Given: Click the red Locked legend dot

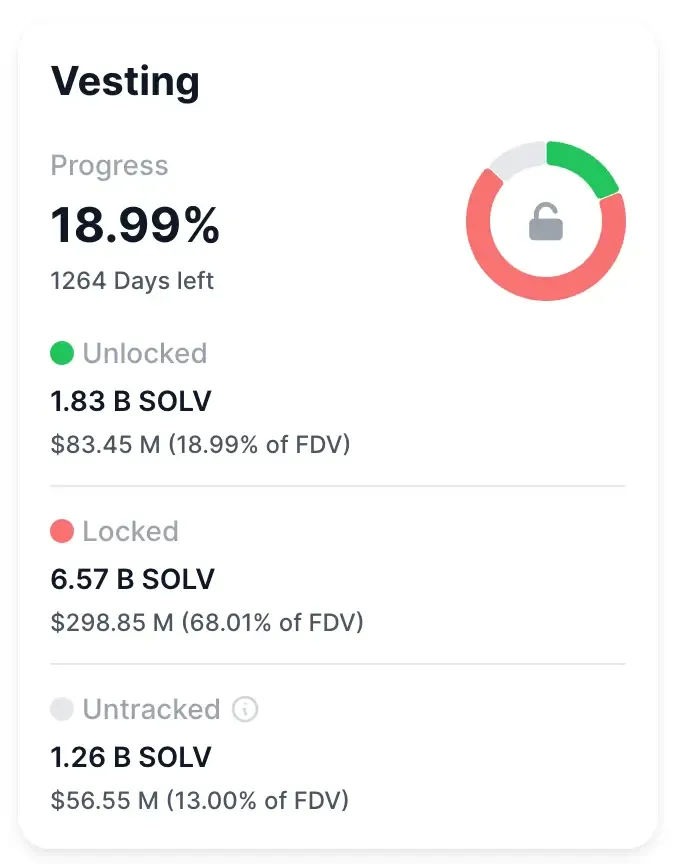Looking at the screenshot, I should point(62,531).
